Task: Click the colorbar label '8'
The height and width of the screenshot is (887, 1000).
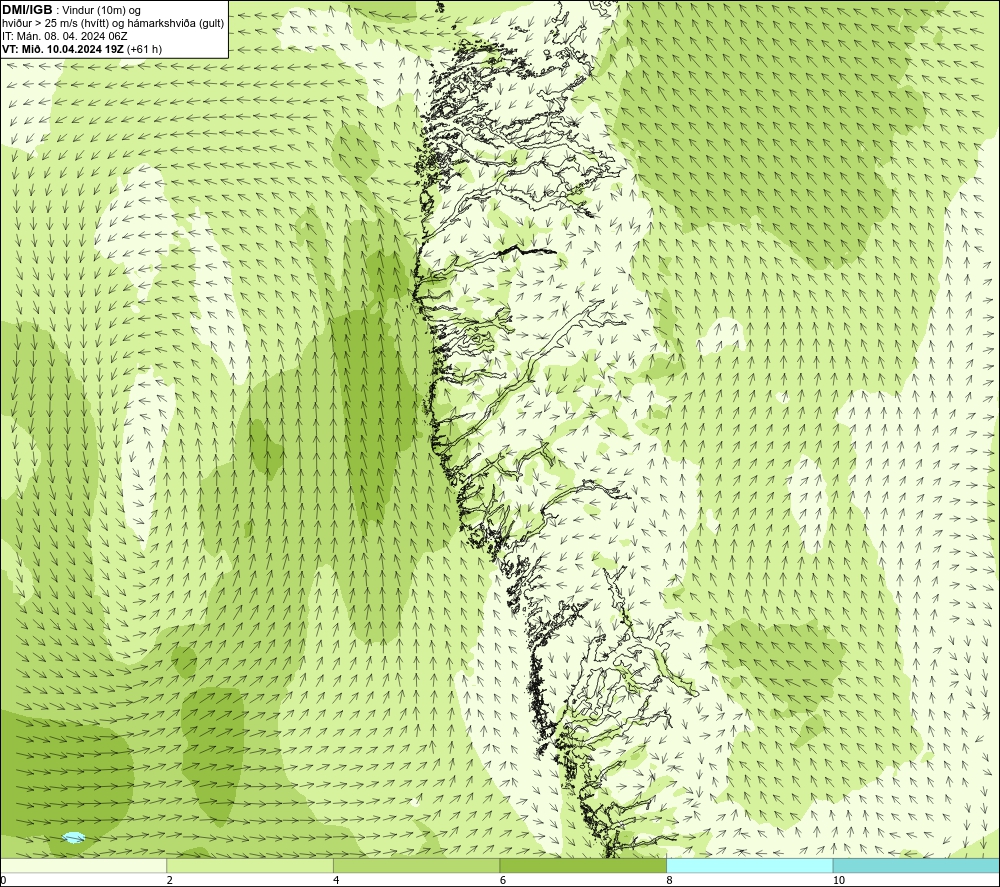Action: pyautogui.click(x=669, y=881)
